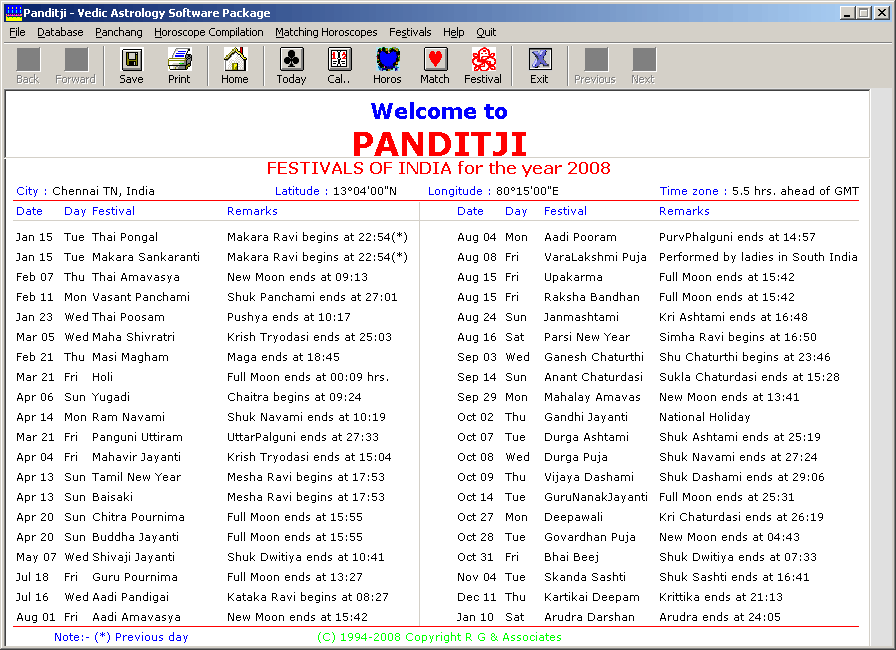This screenshot has height=650, width=896.
Task: Click the 'Thai Pongal' festival entry
Action: tap(125, 237)
